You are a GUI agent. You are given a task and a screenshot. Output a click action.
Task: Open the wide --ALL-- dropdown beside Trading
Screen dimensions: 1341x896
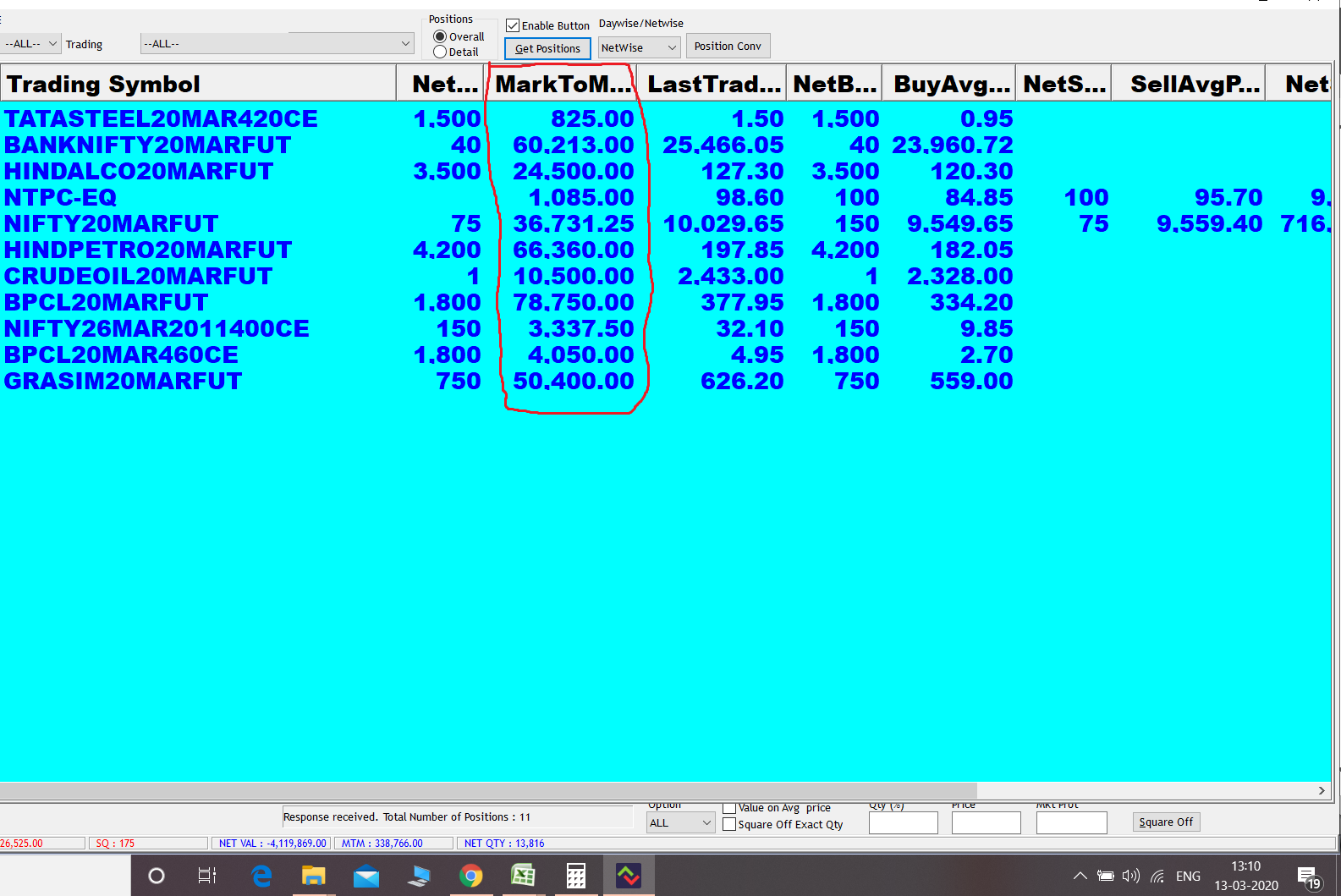(x=277, y=43)
